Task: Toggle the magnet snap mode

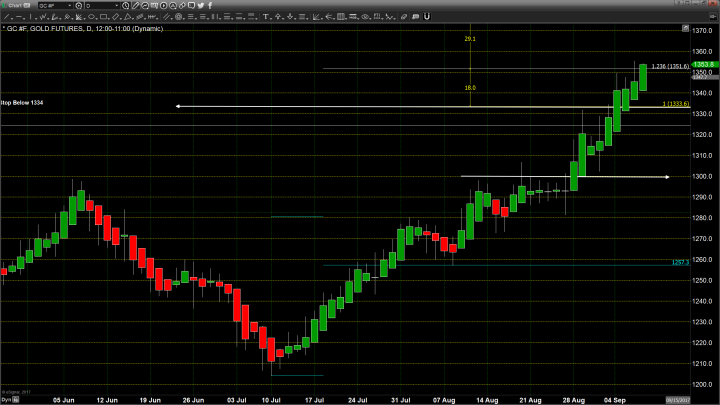Action: [144, 5]
